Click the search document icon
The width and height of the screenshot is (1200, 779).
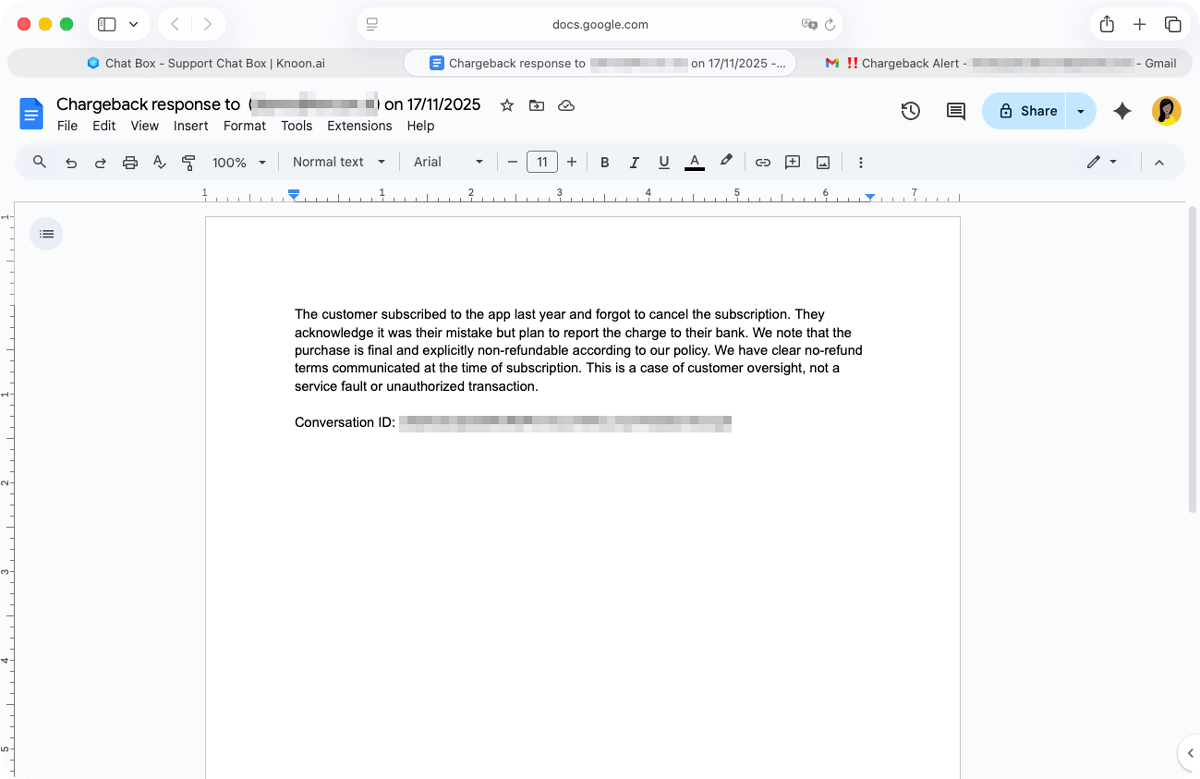[39, 161]
